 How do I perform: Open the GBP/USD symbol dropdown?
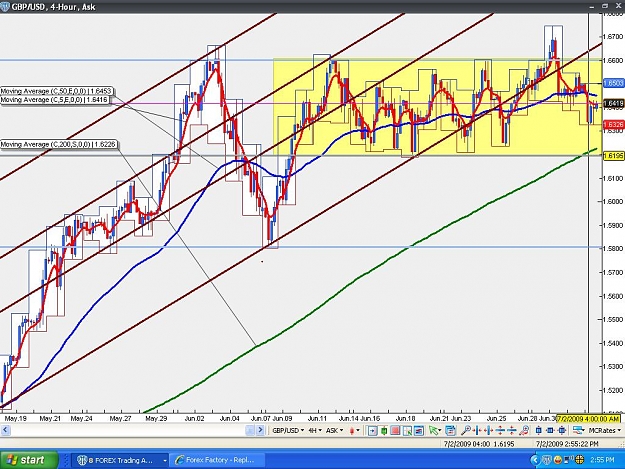[x=288, y=430]
